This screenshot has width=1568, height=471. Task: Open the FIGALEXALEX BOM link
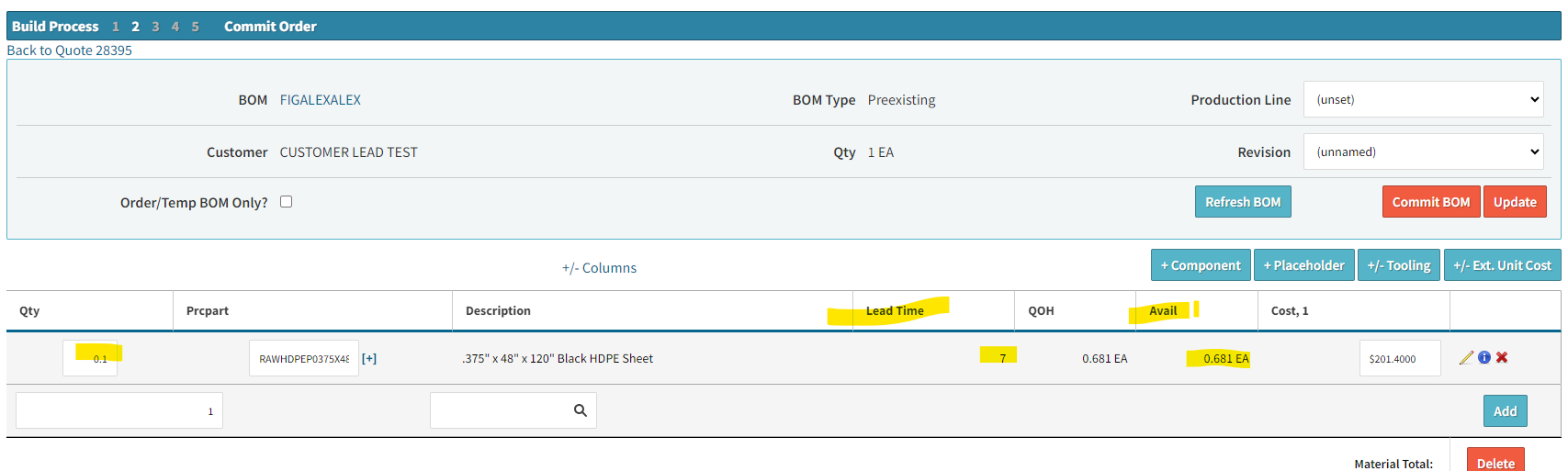pos(320,100)
